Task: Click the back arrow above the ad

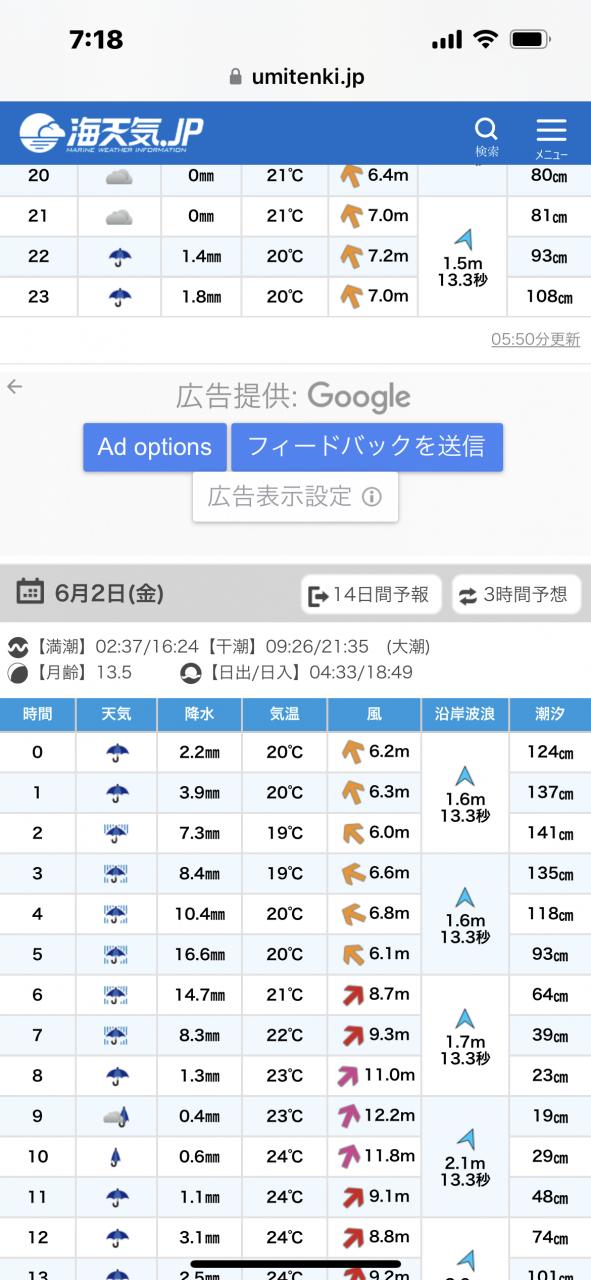Action: pyautogui.click(x=14, y=387)
